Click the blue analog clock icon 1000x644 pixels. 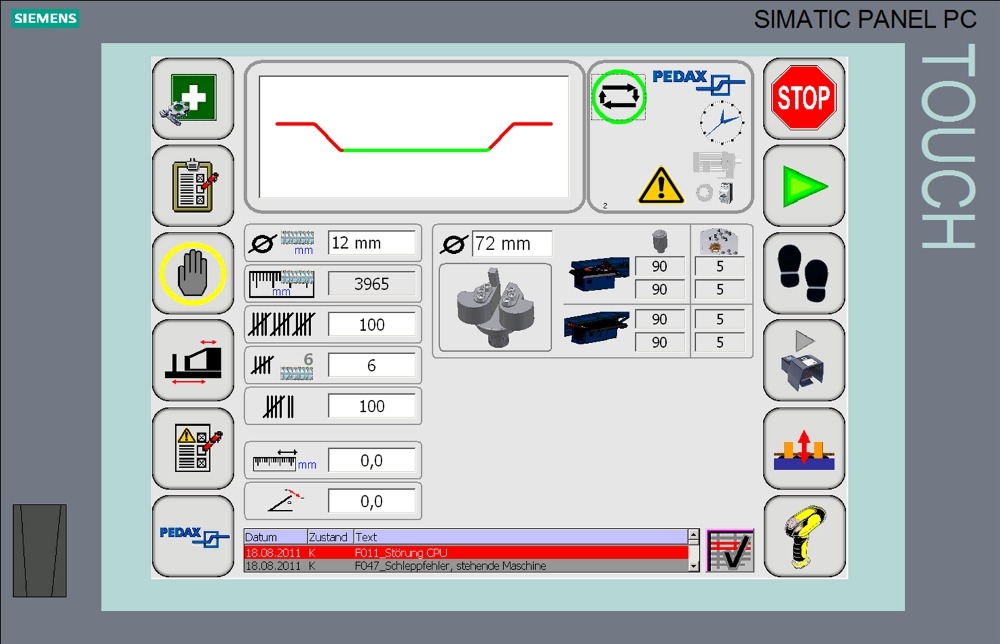tap(721, 122)
